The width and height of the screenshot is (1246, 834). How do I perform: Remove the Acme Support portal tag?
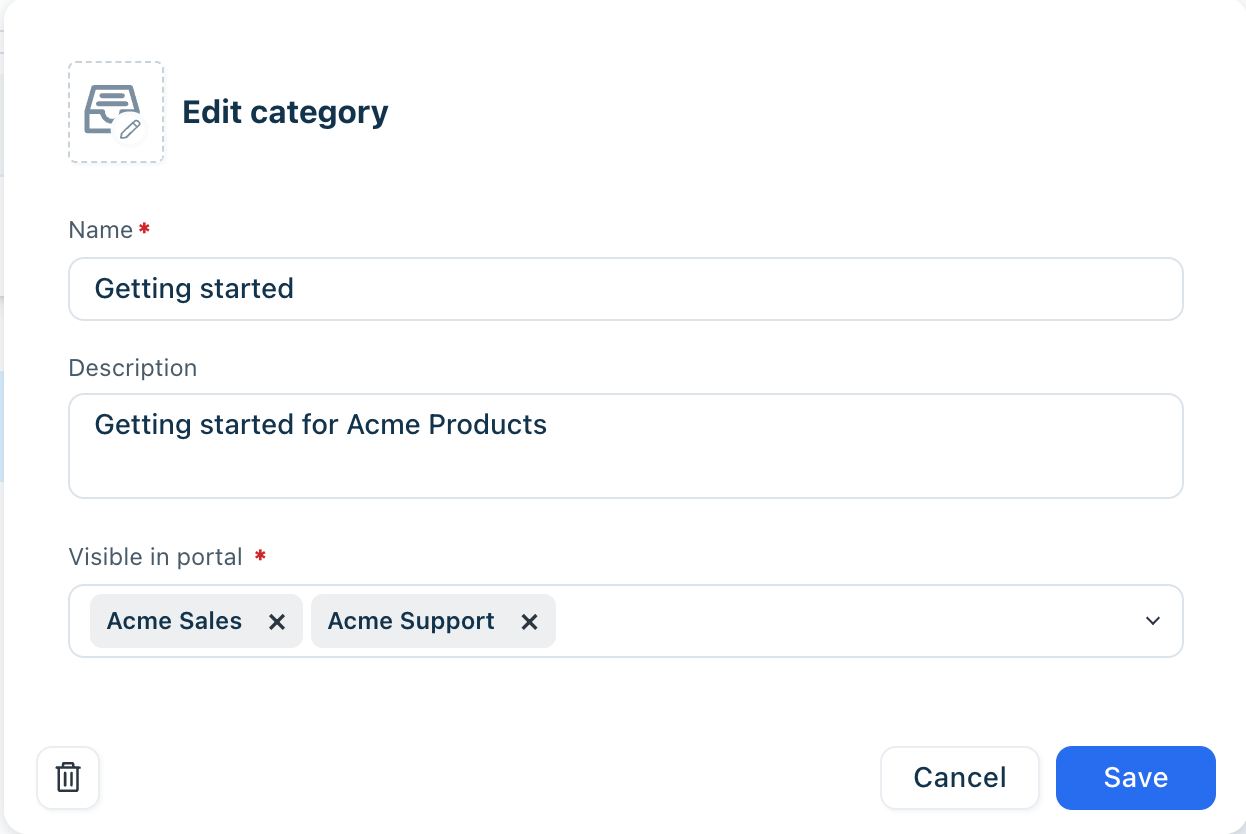click(x=530, y=622)
